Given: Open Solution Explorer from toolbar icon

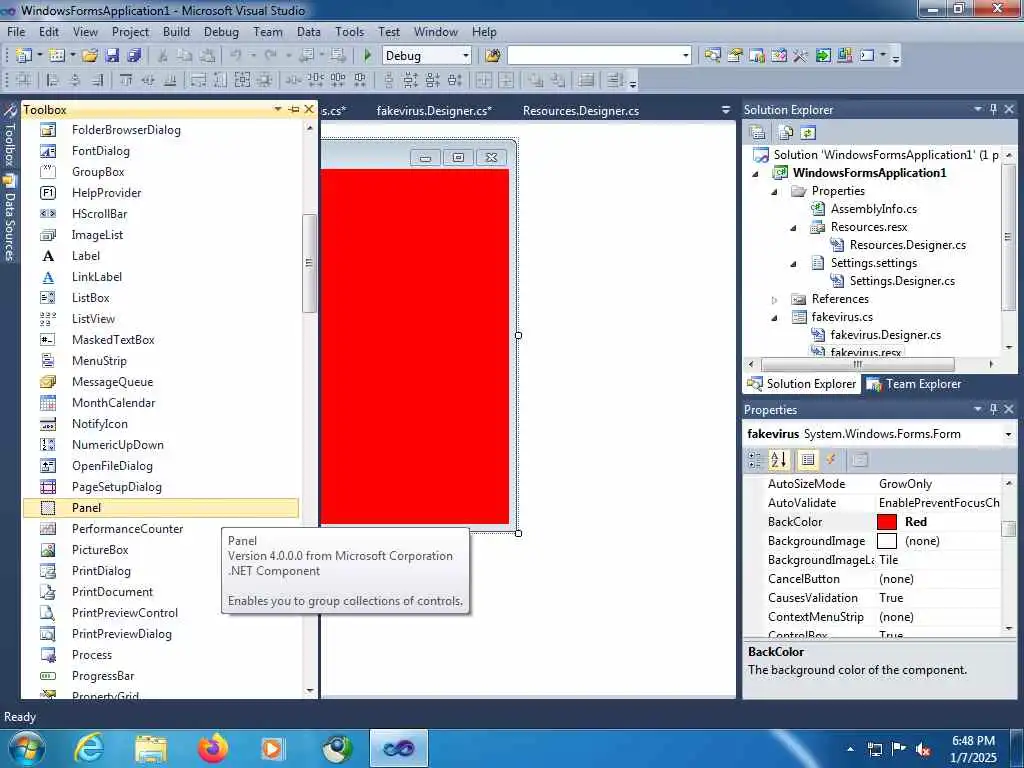Looking at the screenshot, I should [712, 56].
